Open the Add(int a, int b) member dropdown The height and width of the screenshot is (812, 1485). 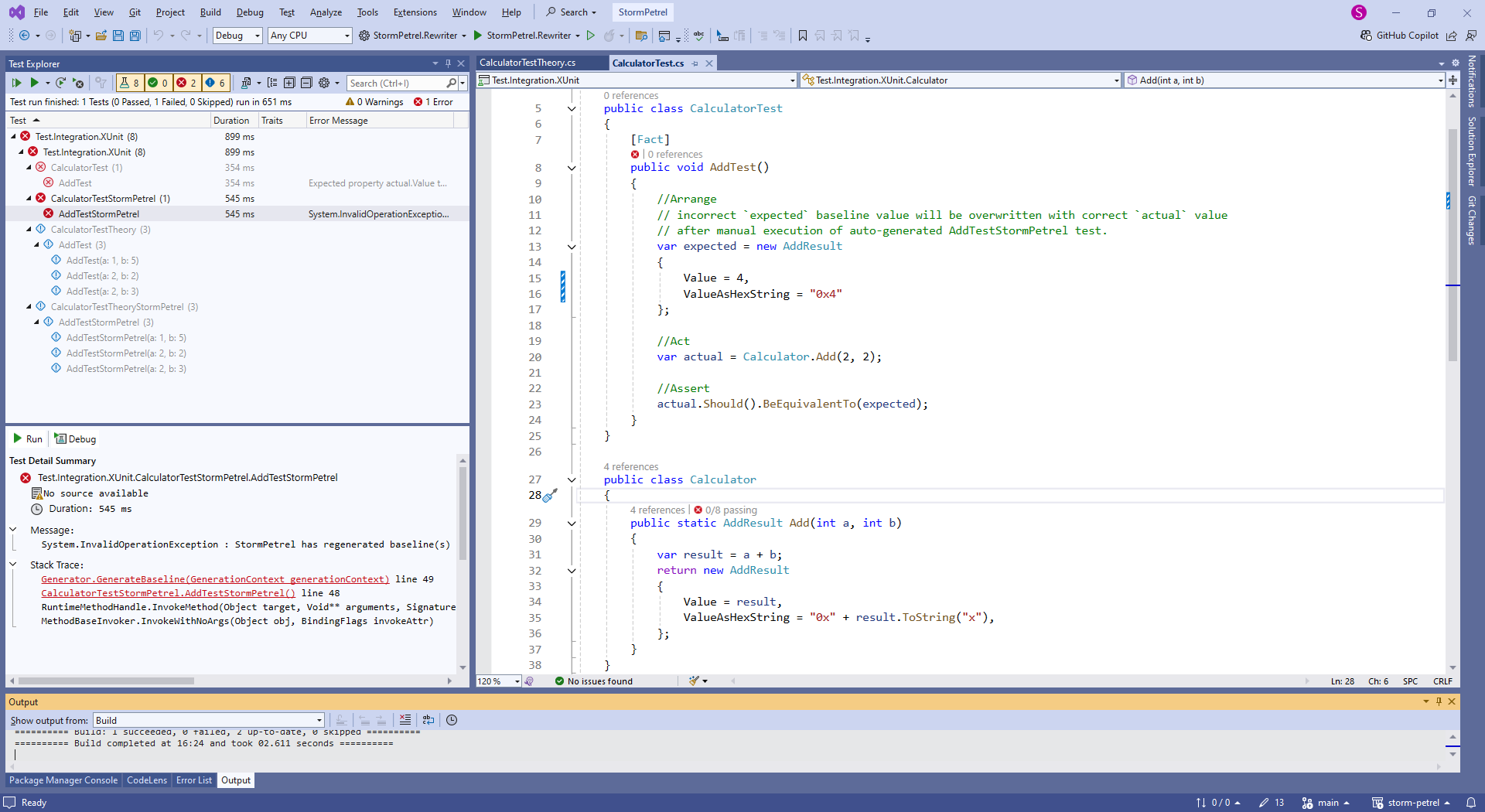click(1285, 80)
